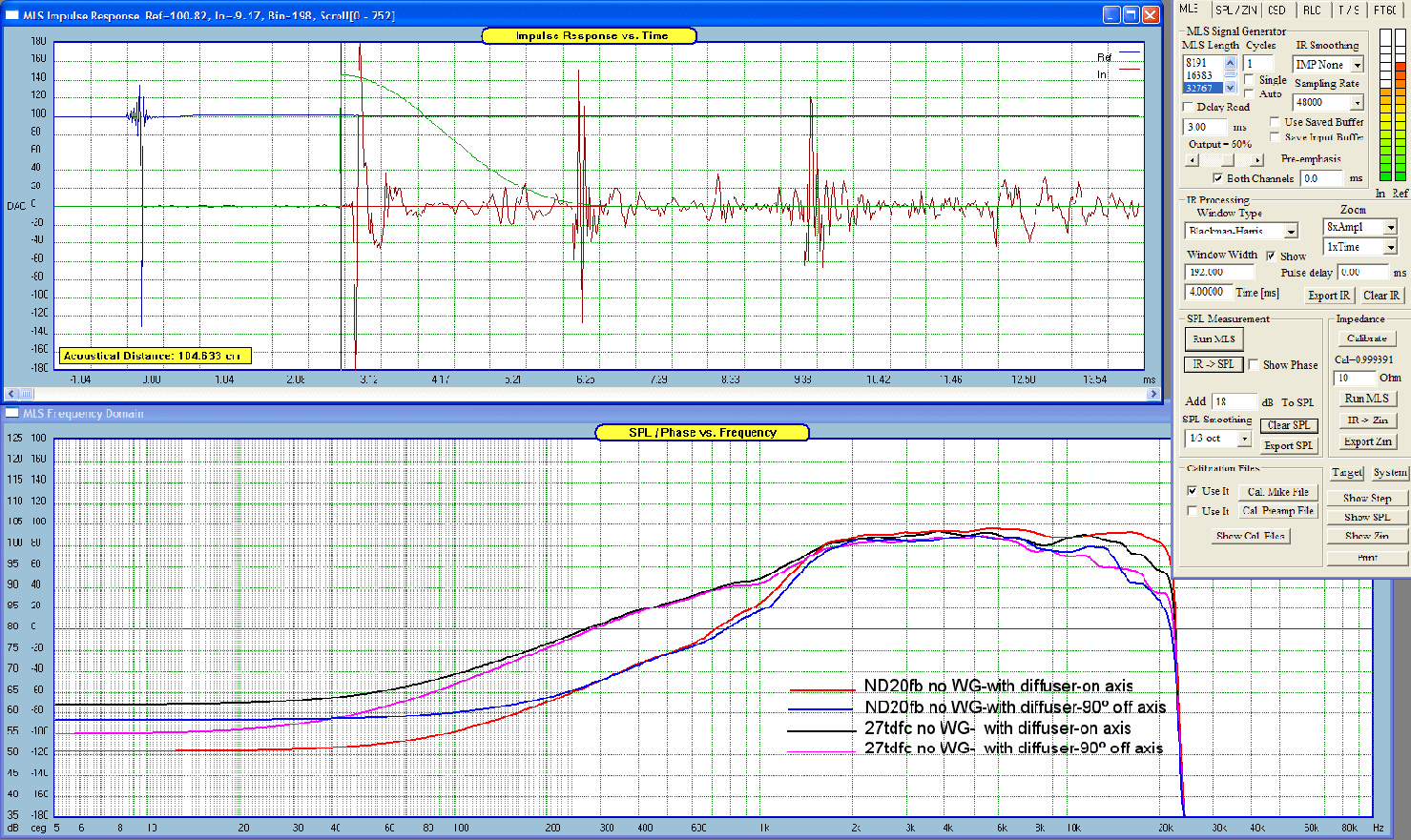Open the FT60 tab

[x=1385, y=10]
